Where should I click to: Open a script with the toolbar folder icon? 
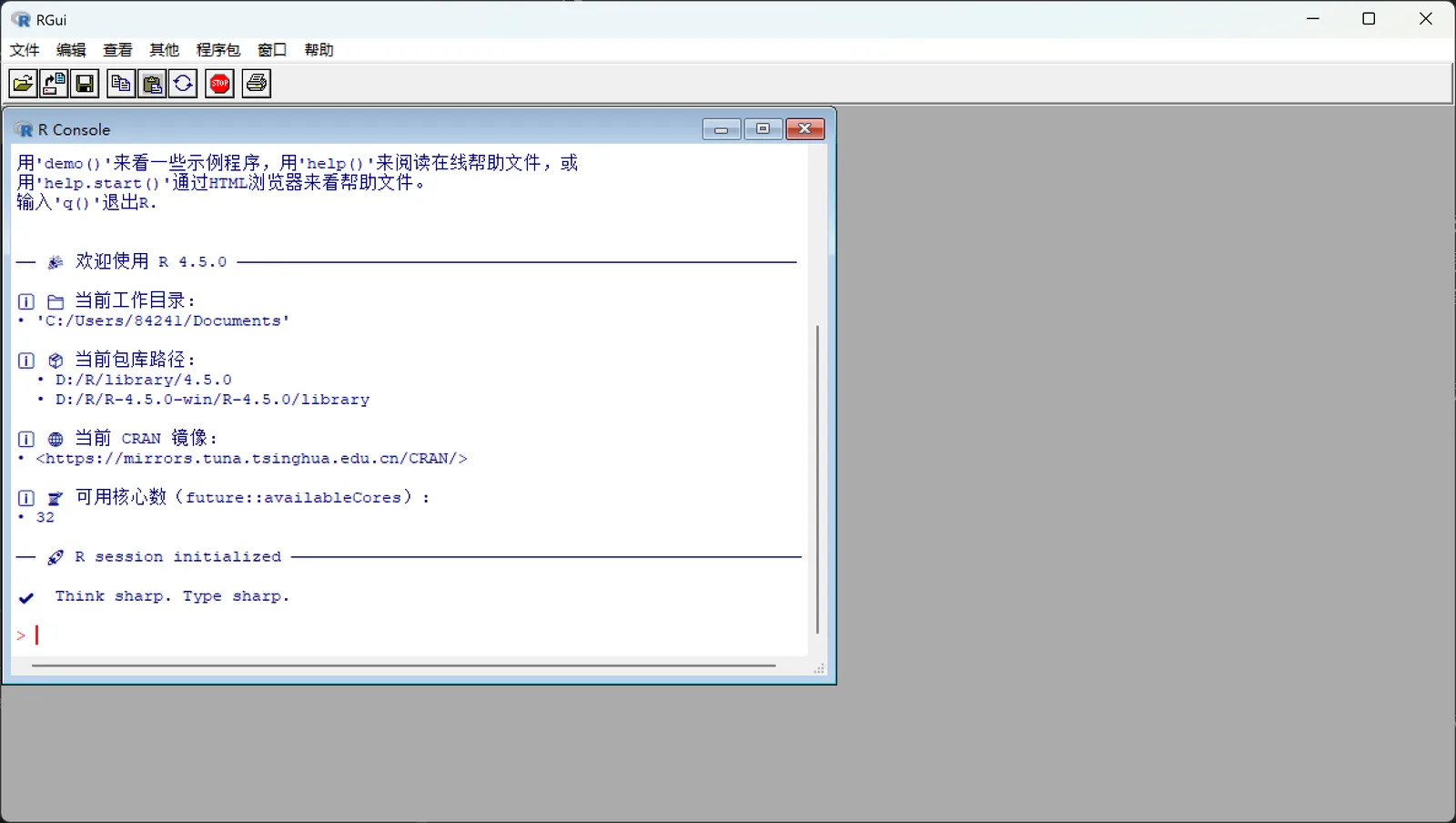point(23,84)
